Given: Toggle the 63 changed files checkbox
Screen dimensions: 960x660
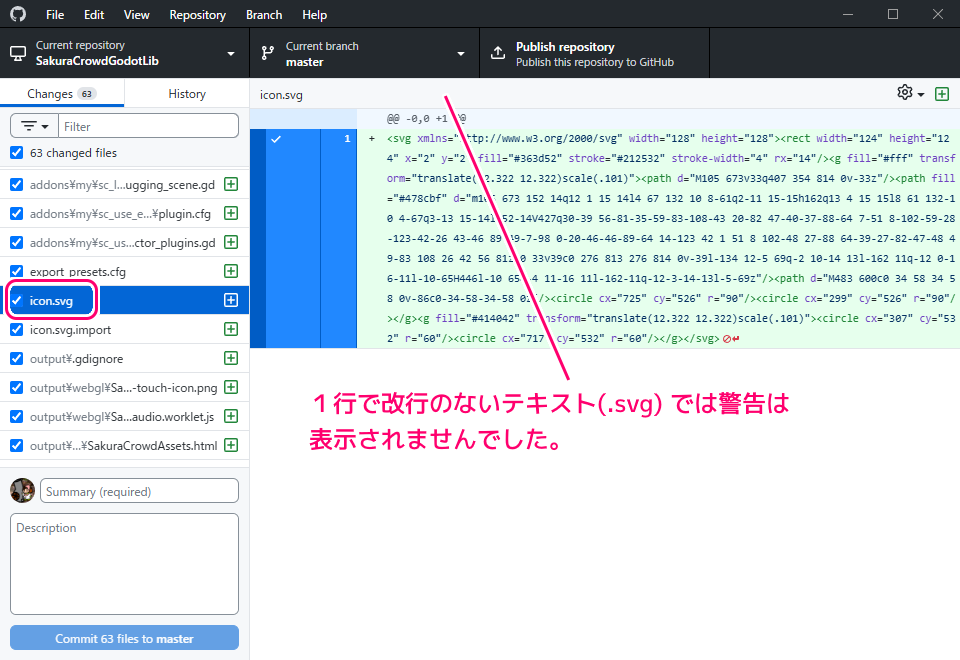Looking at the screenshot, I should coord(16,153).
